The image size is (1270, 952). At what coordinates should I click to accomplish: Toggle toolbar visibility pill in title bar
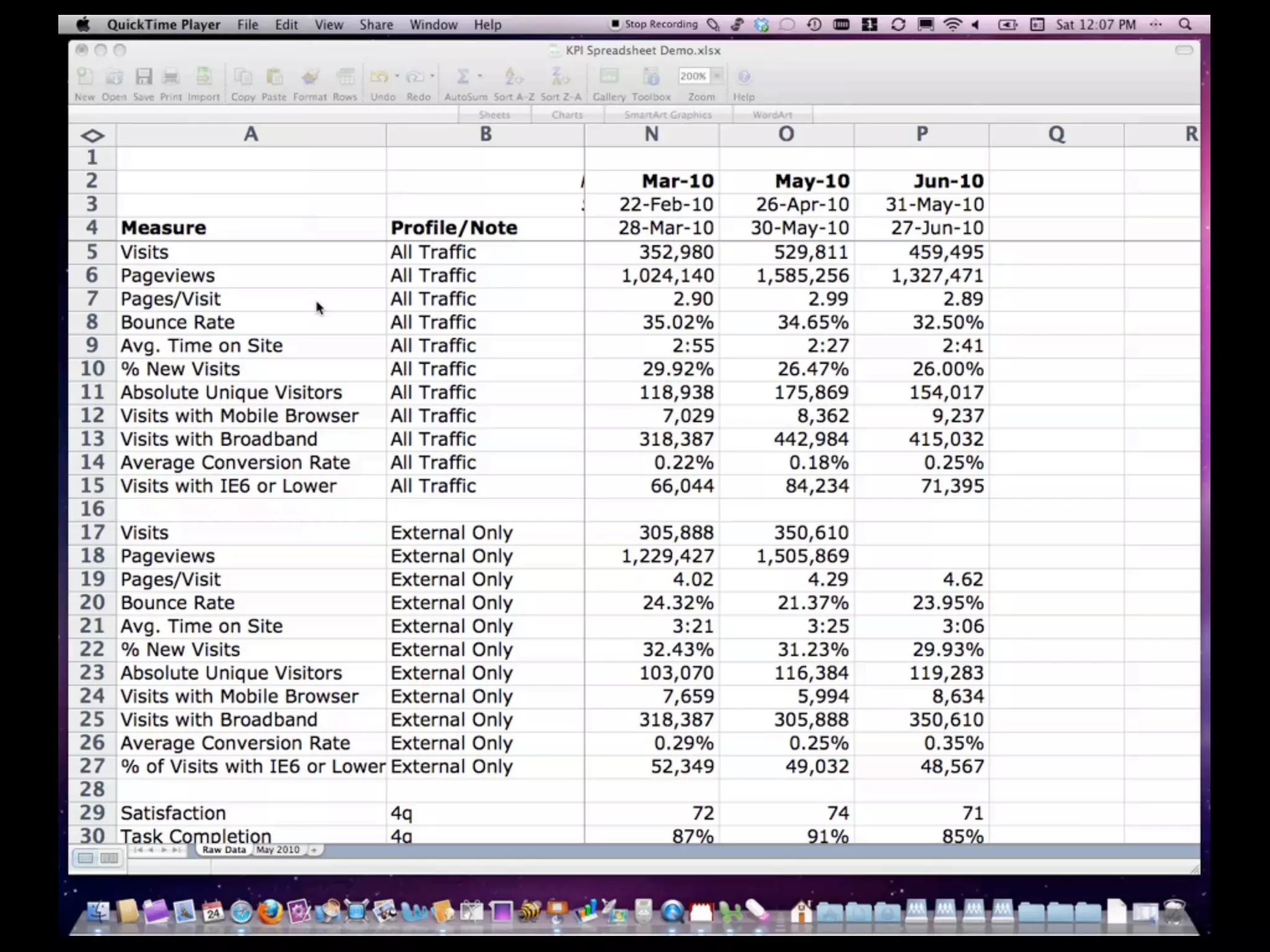click(x=1184, y=50)
